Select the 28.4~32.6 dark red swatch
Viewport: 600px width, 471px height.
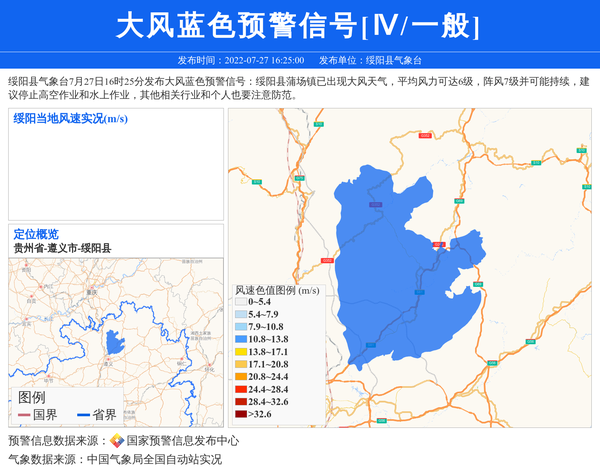(240, 401)
